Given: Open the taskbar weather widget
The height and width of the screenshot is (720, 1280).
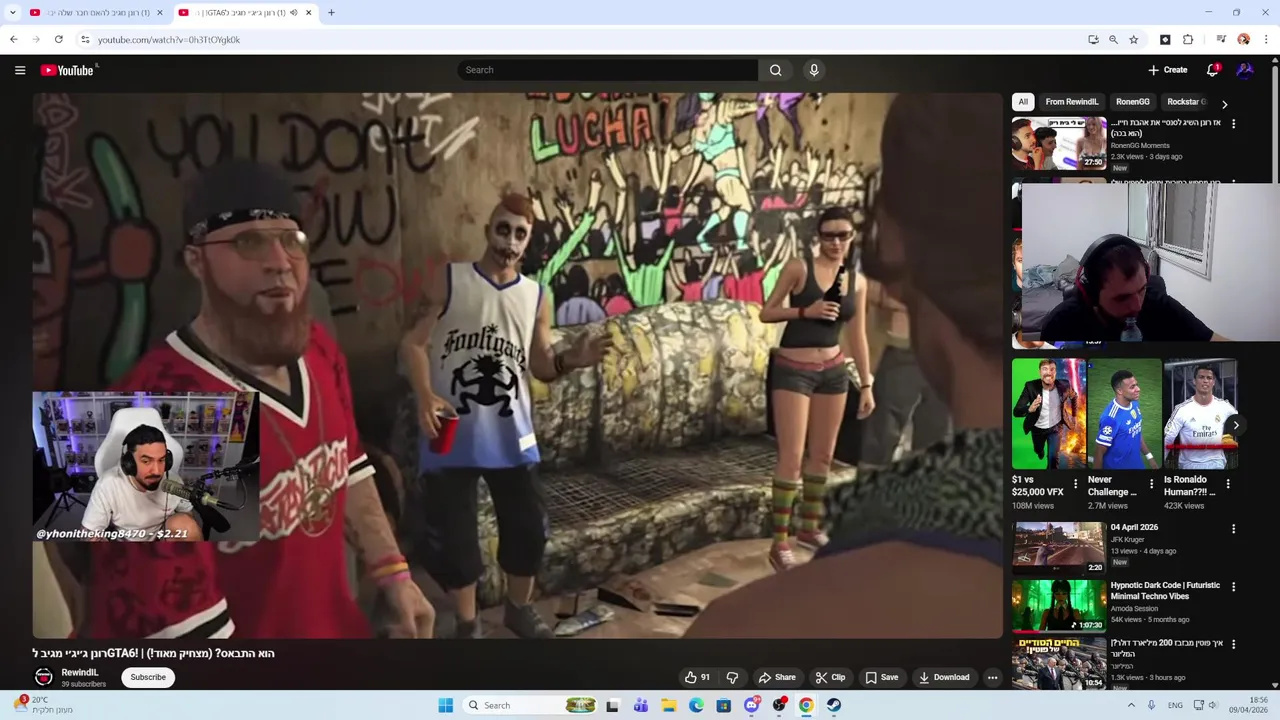Looking at the screenshot, I should click(44, 705).
